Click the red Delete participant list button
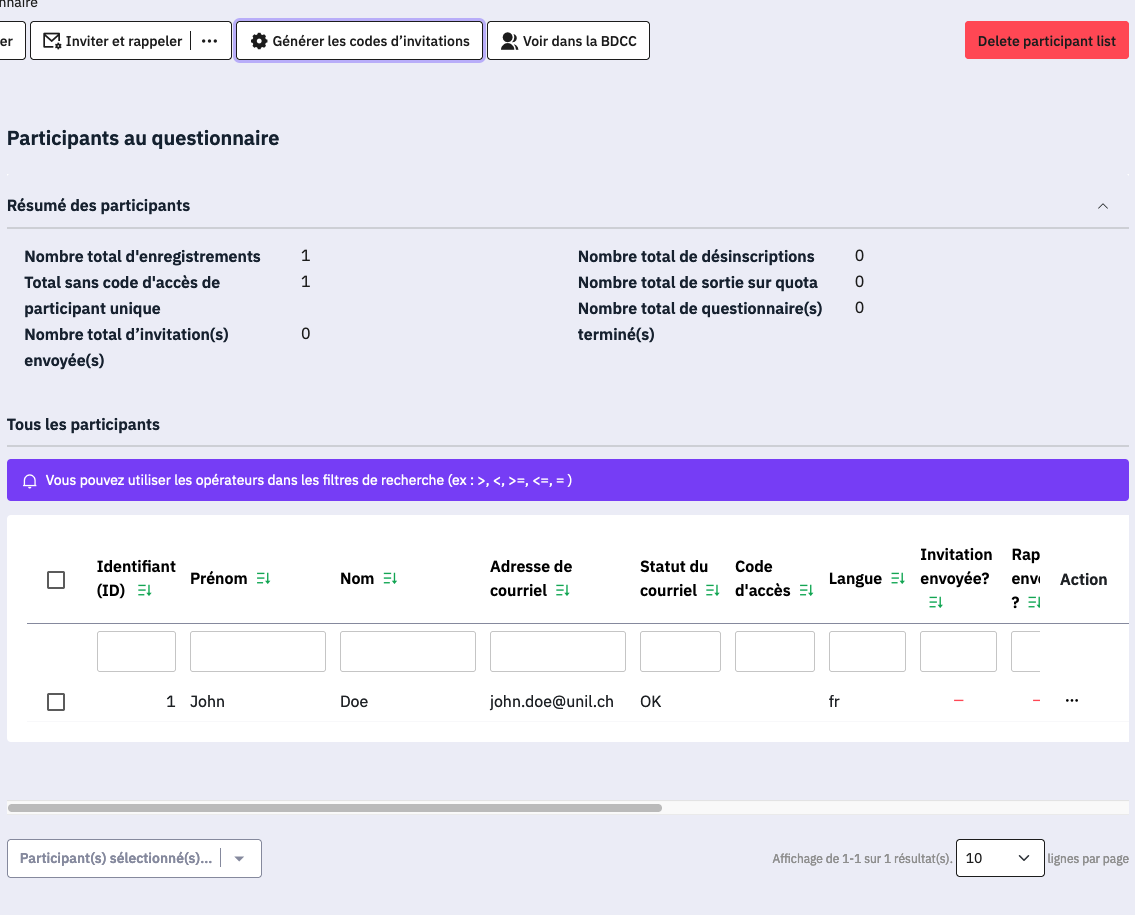Viewport: 1135px width, 915px height. point(1046,41)
